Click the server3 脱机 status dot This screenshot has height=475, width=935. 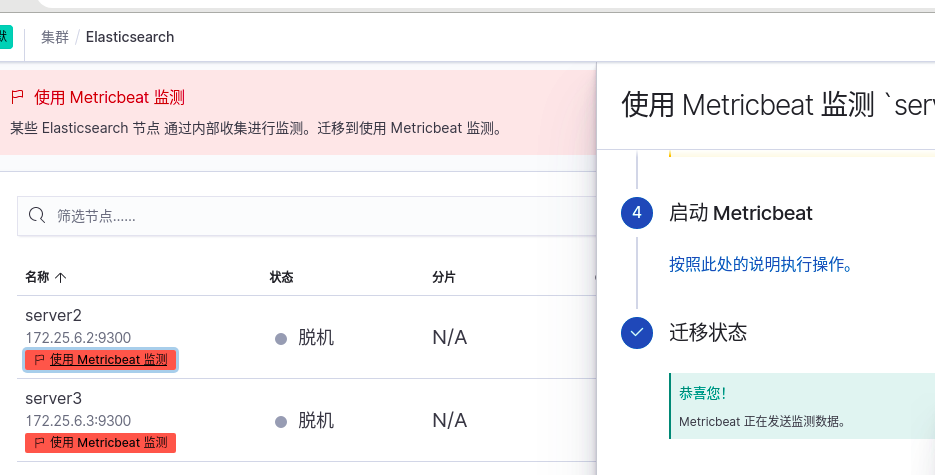pyautogui.click(x=281, y=422)
